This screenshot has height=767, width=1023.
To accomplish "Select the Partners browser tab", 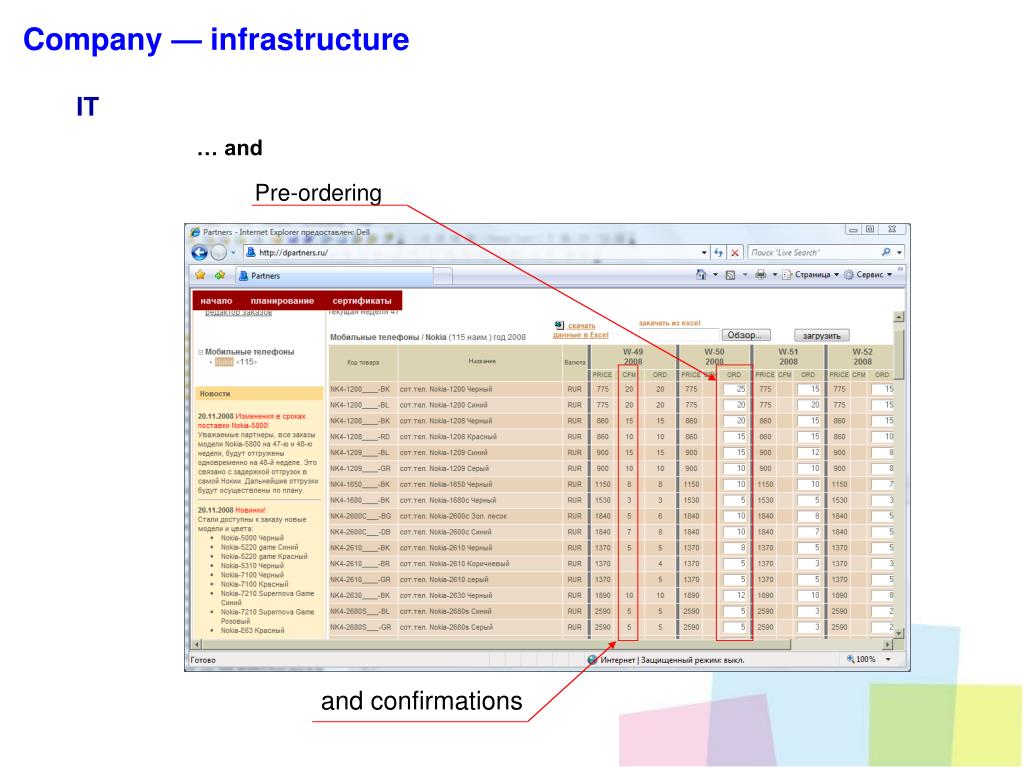I will (x=334, y=276).
